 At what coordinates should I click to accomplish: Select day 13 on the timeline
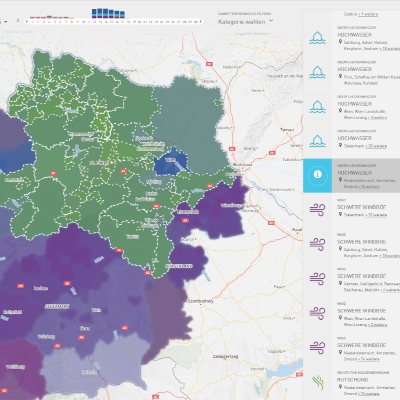tap(100, 22)
